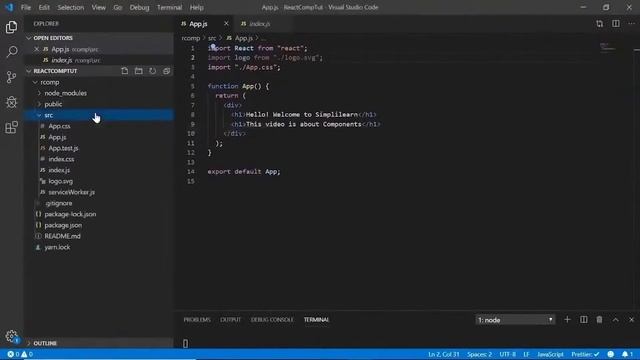Open the Debug view icon
Screen dimensions: 640x360
(11, 102)
